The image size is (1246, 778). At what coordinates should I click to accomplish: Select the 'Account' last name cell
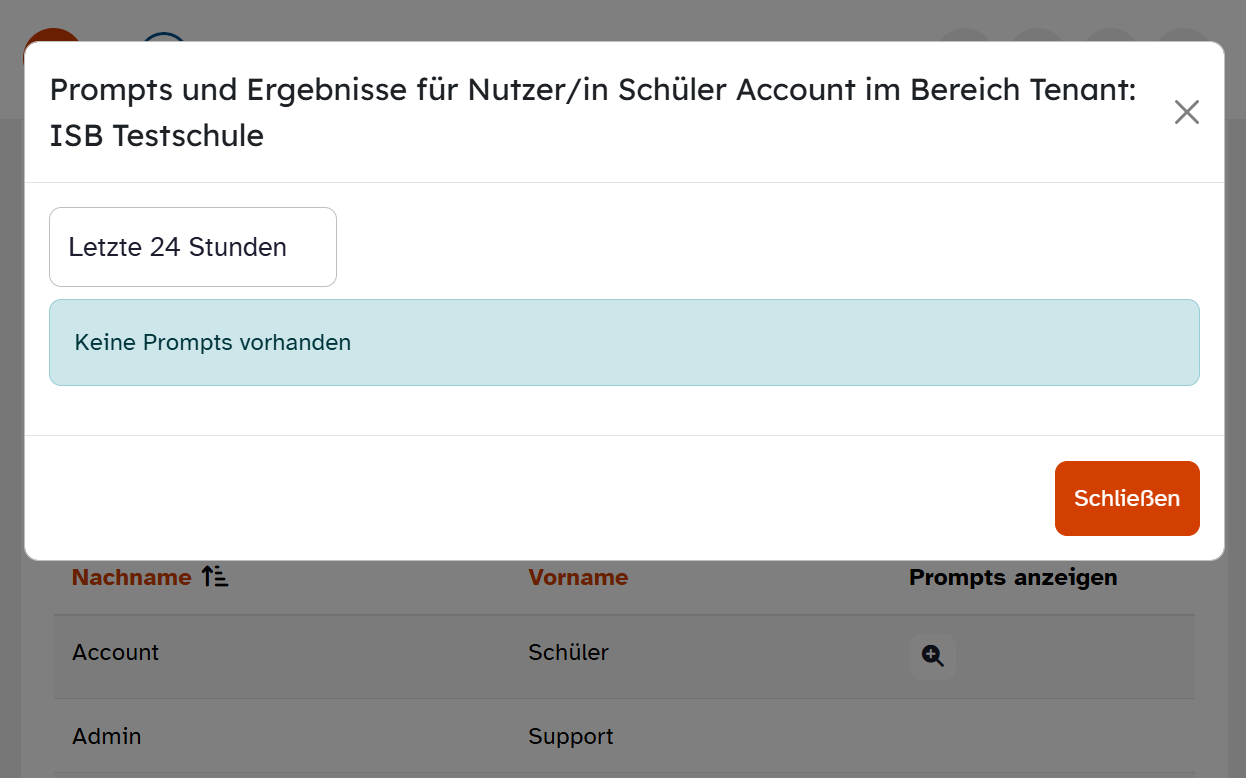(116, 652)
